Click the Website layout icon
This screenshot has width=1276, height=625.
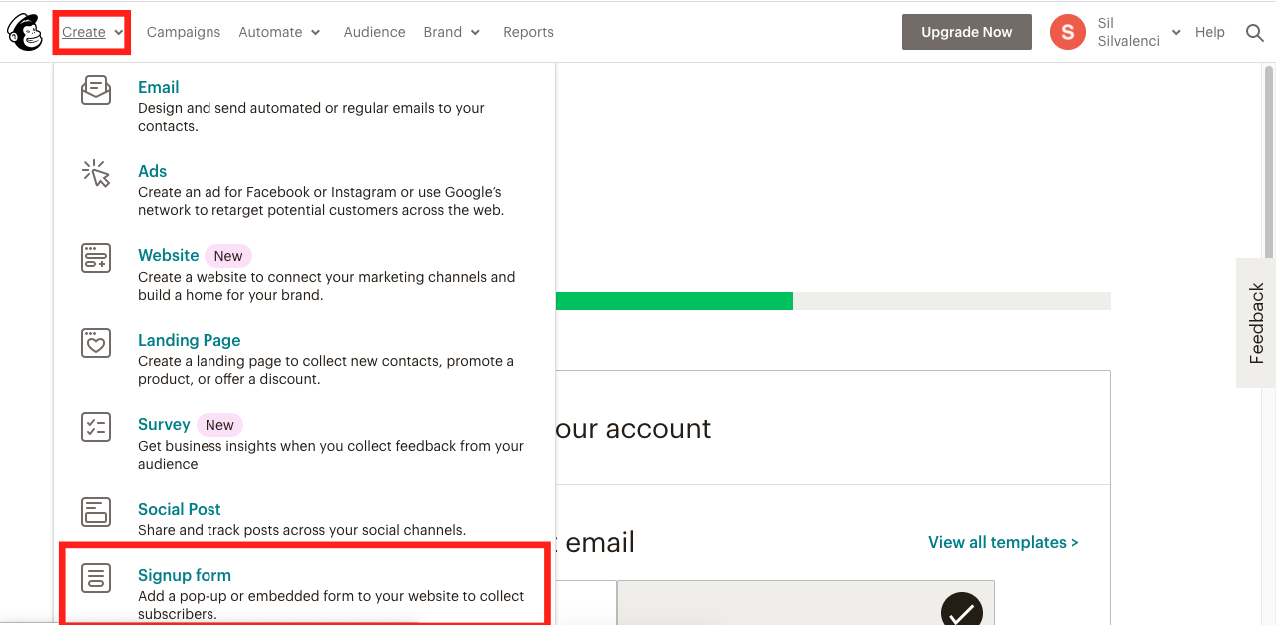(x=96, y=258)
